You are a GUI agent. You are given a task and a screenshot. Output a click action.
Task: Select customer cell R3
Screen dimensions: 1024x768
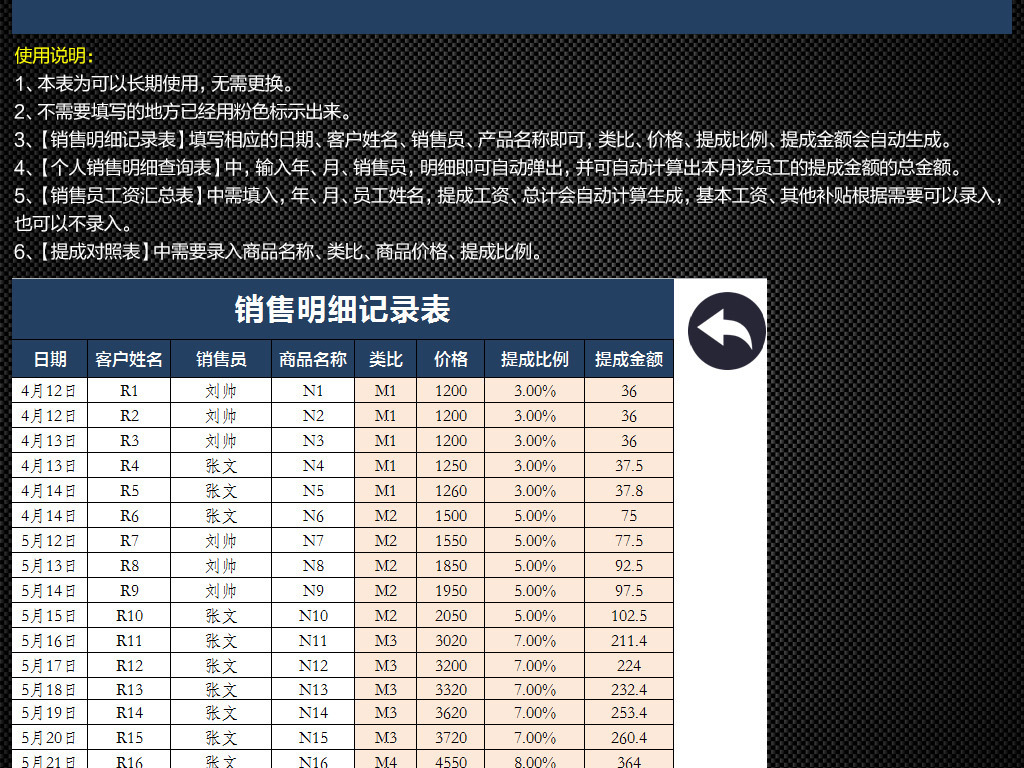129,440
